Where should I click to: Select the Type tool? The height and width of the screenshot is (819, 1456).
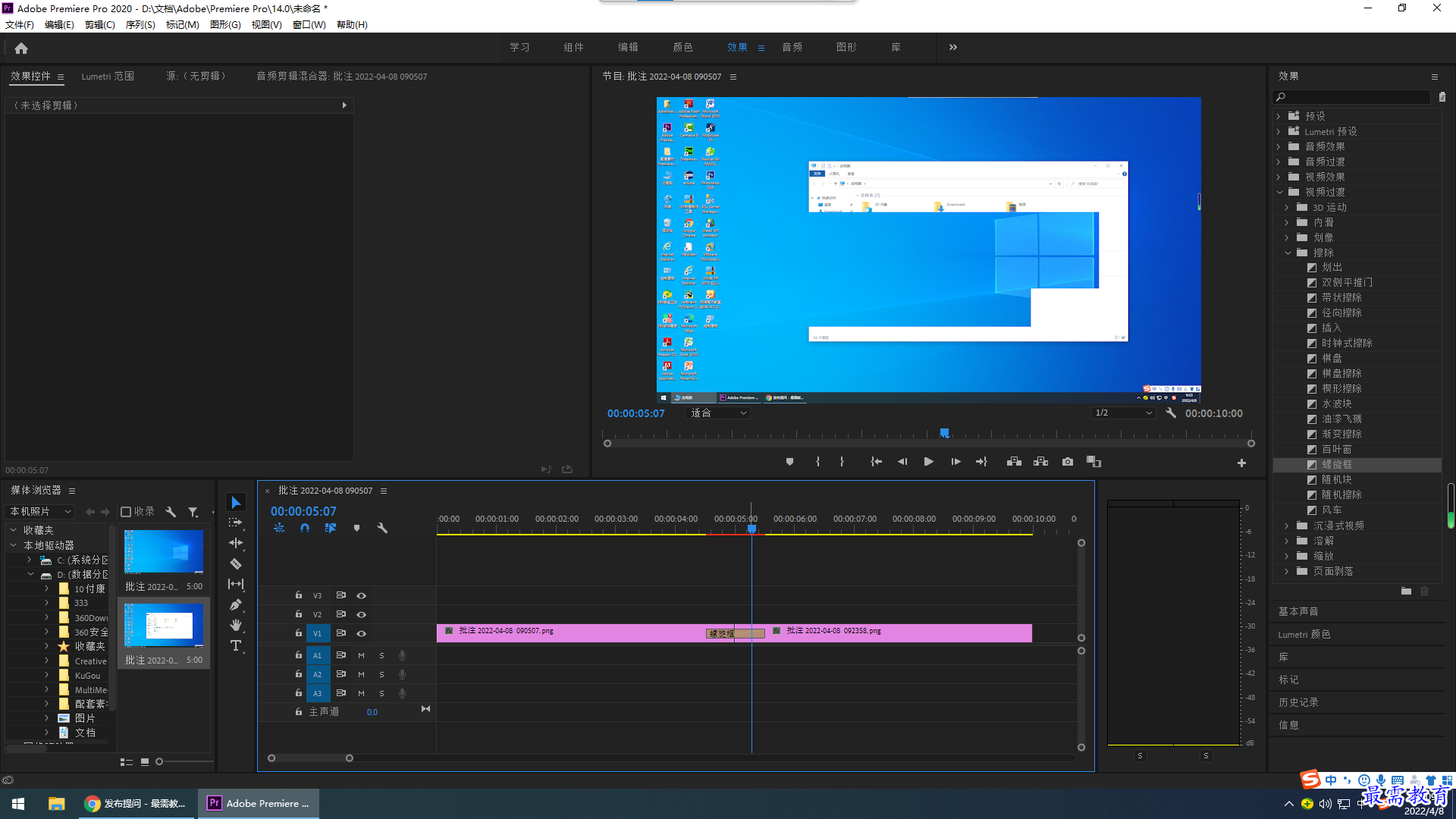(236, 645)
